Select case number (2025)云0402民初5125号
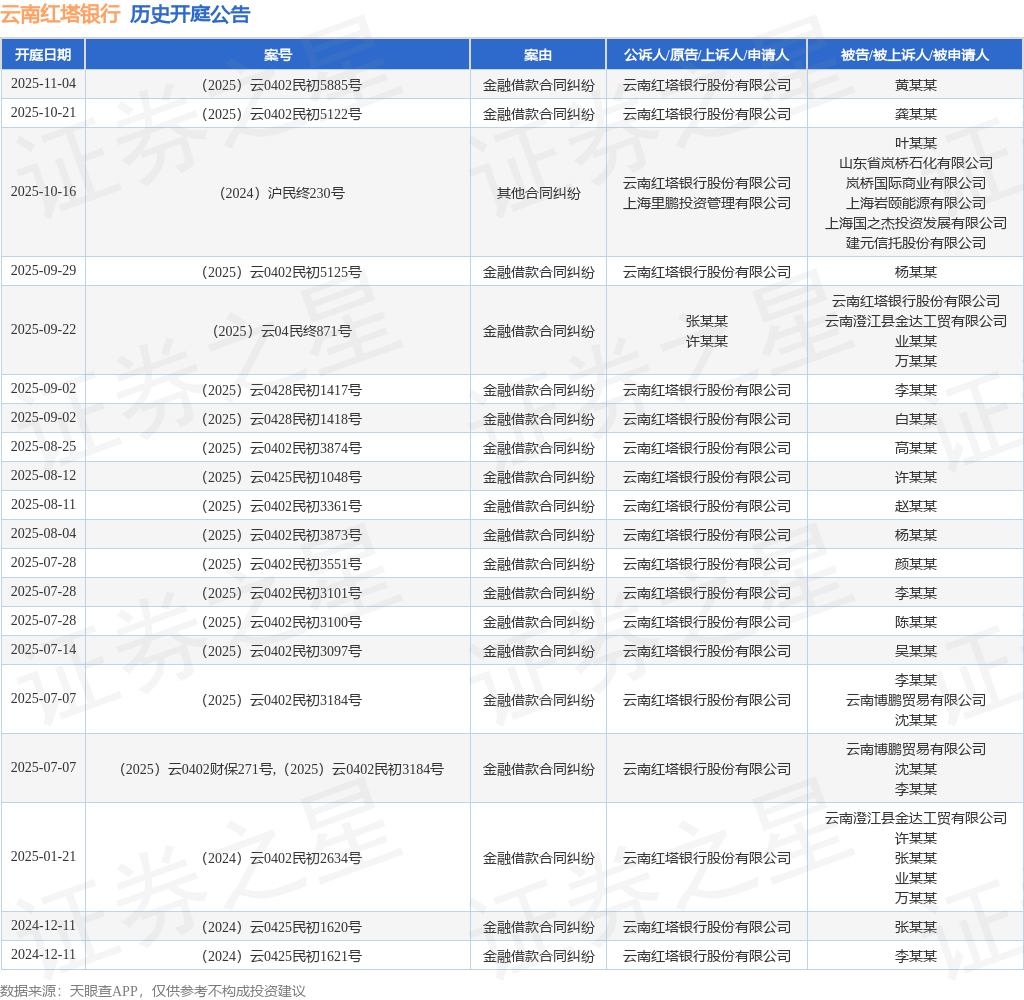The image size is (1024, 1000). 281,272
